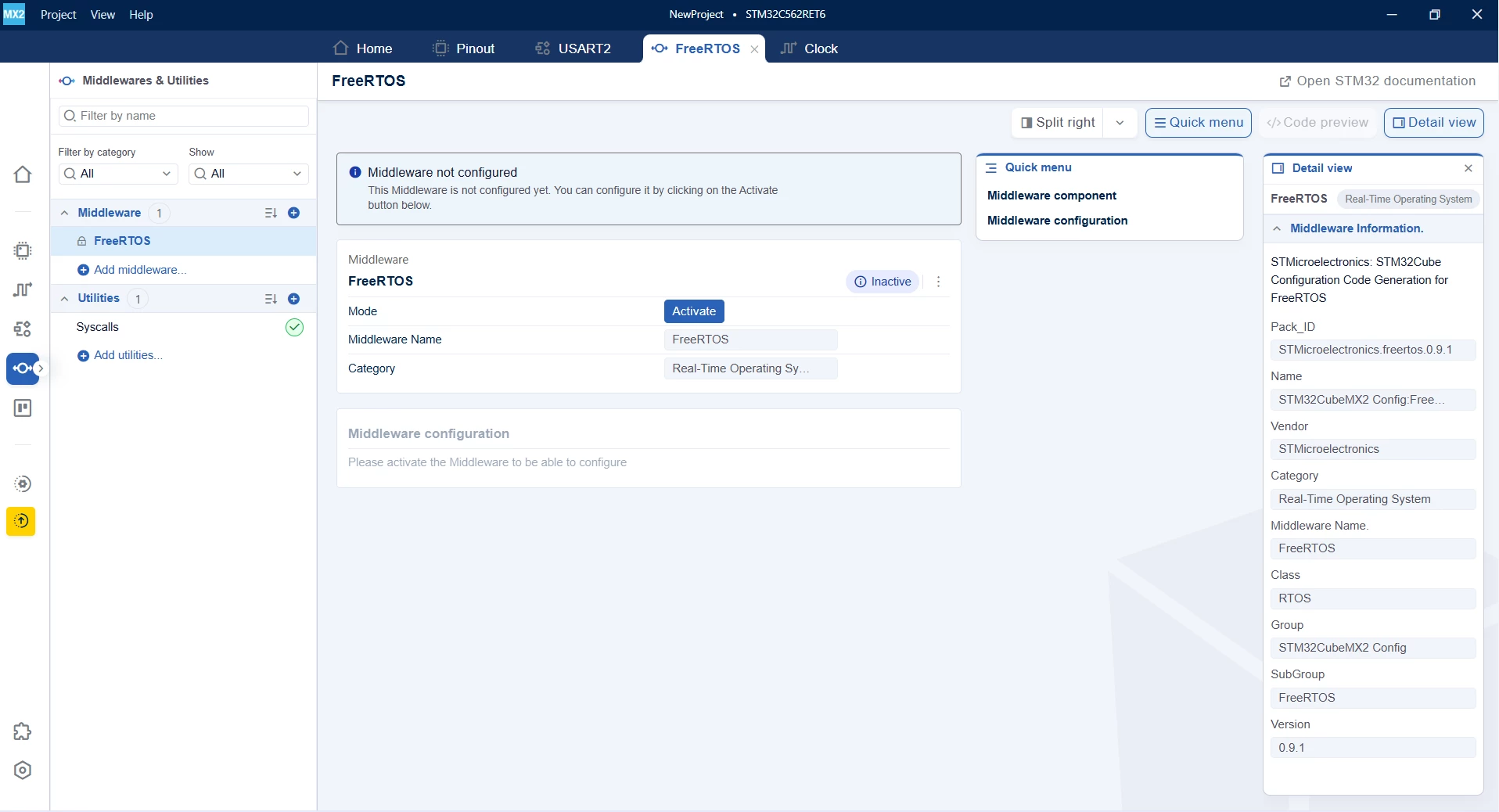Sort the Middleware list
This screenshot has height=812, width=1499.
pos(271,213)
